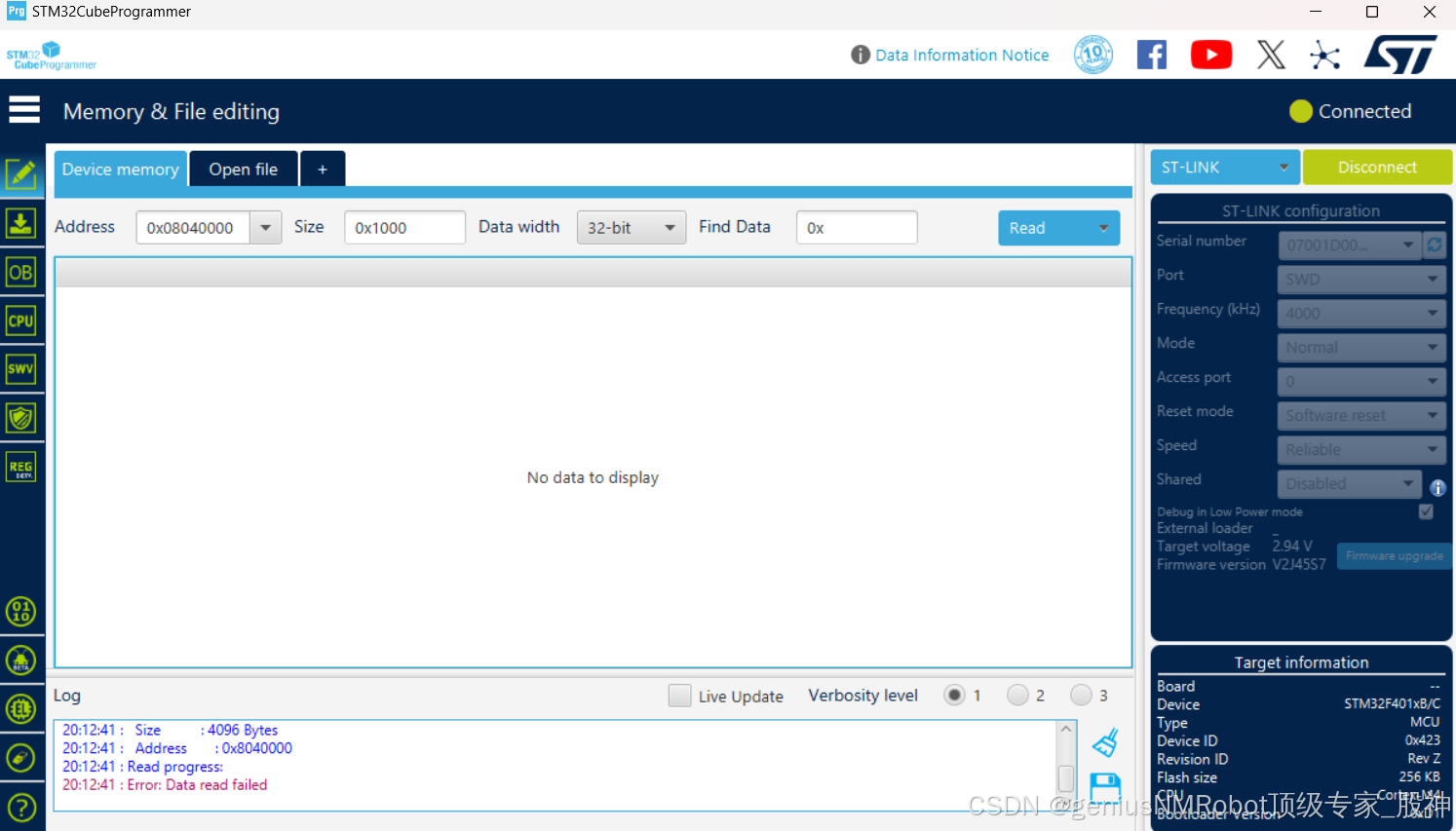1456x831 pixels.
Task: Open the Access port dropdown
Action: 1361,381
